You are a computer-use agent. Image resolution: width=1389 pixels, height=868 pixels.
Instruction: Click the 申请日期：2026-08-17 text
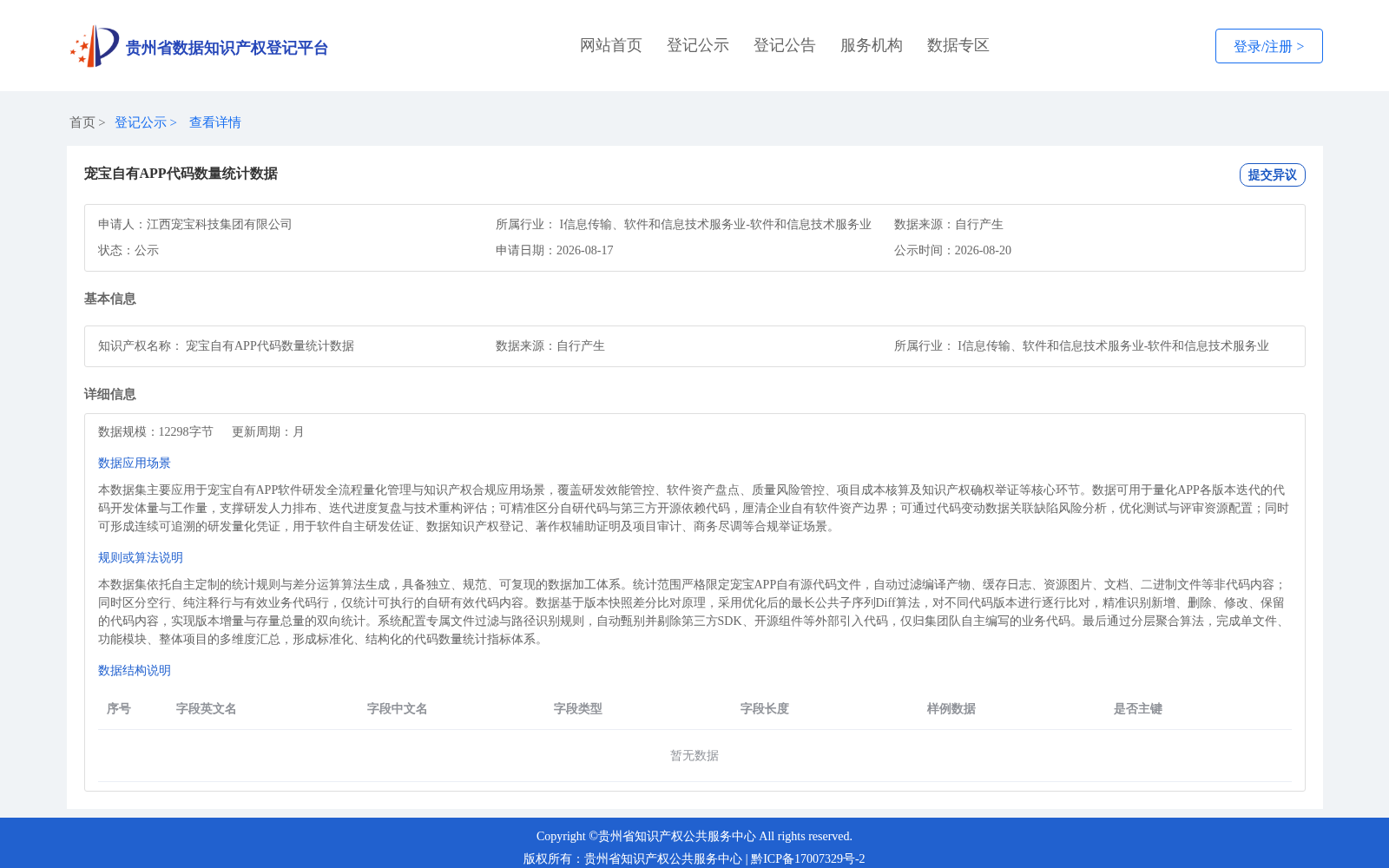(555, 250)
